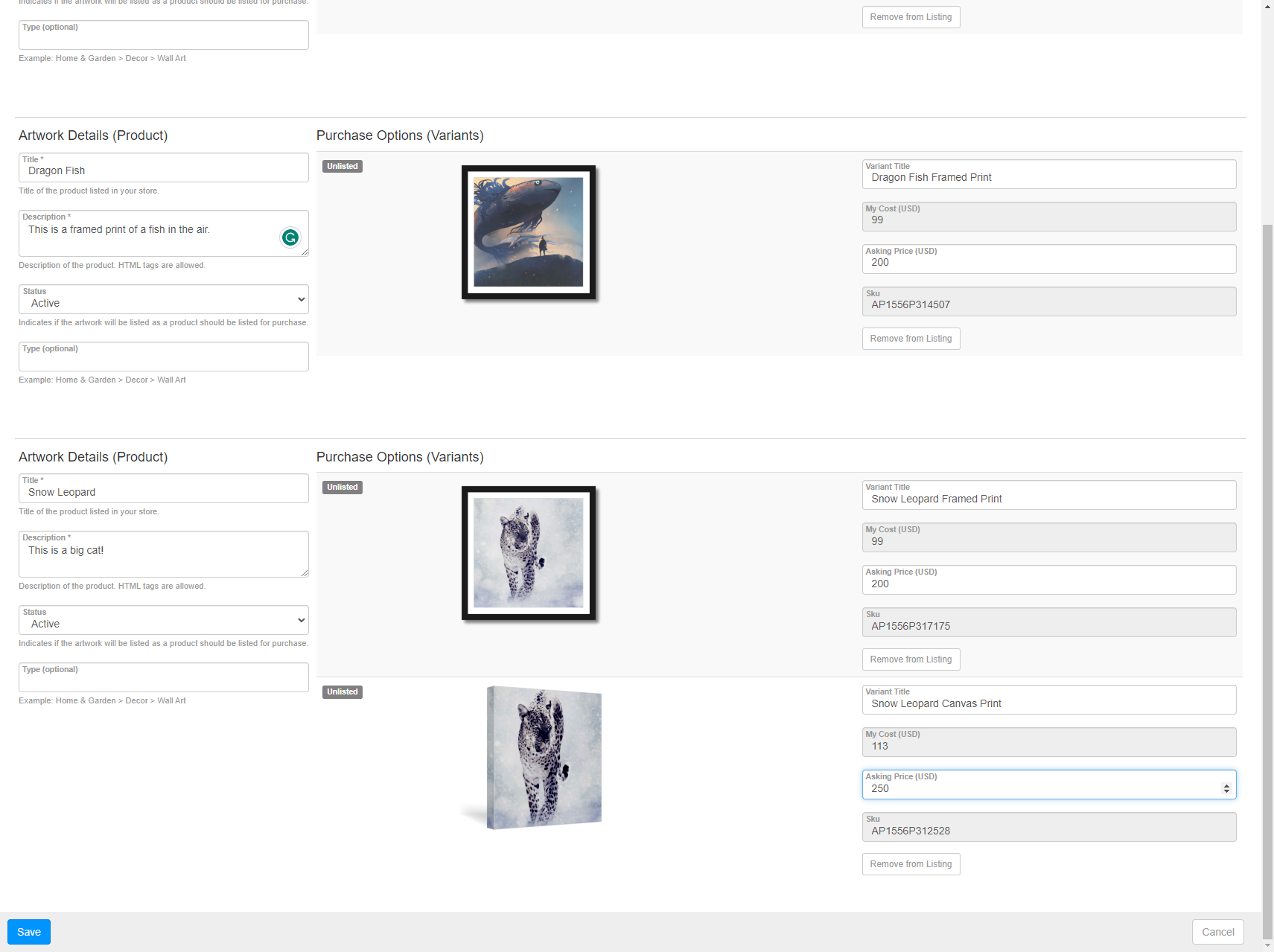
Task: Edit the Dragon Fish title field
Action: tap(164, 167)
